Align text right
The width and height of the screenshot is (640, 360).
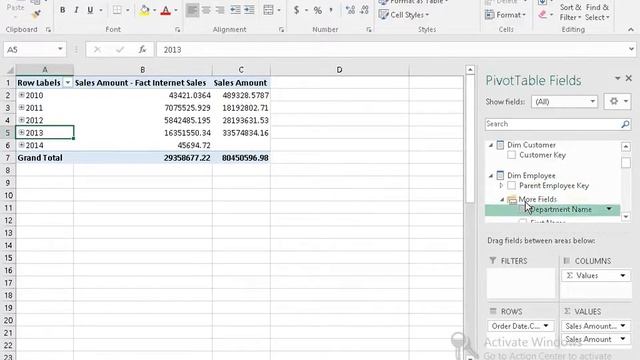[x=220, y=10]
